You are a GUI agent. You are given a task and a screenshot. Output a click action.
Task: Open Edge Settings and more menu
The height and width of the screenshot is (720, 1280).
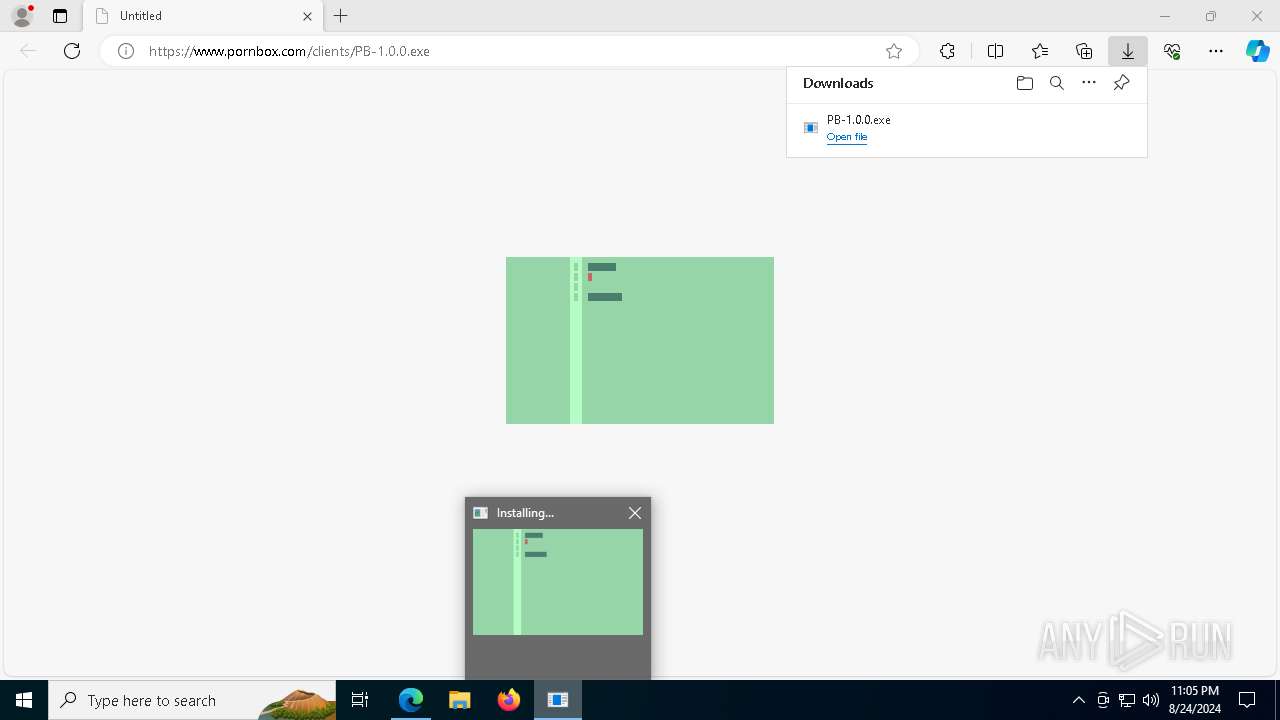point(1216,51)
